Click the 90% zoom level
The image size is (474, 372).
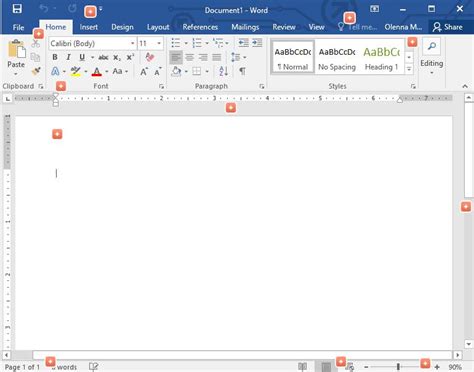[455, 367]
